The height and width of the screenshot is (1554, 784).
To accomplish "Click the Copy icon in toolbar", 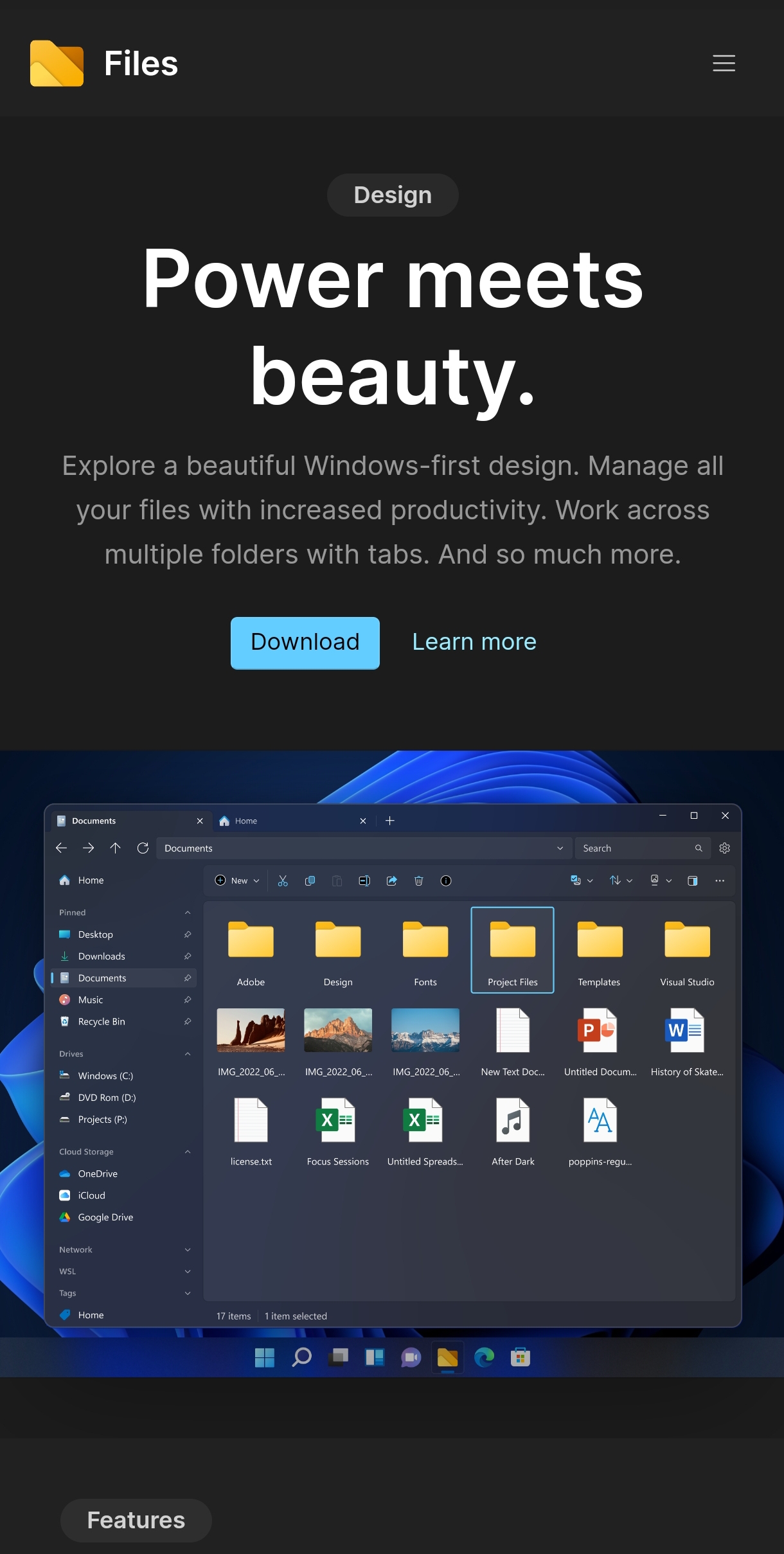I will pyautogui.click(x=310, y=880).
